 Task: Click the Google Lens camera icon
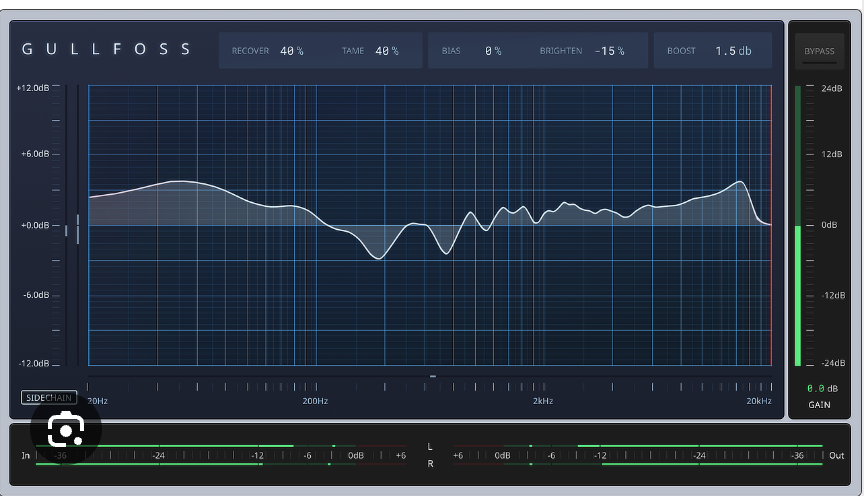pos(66,429)
